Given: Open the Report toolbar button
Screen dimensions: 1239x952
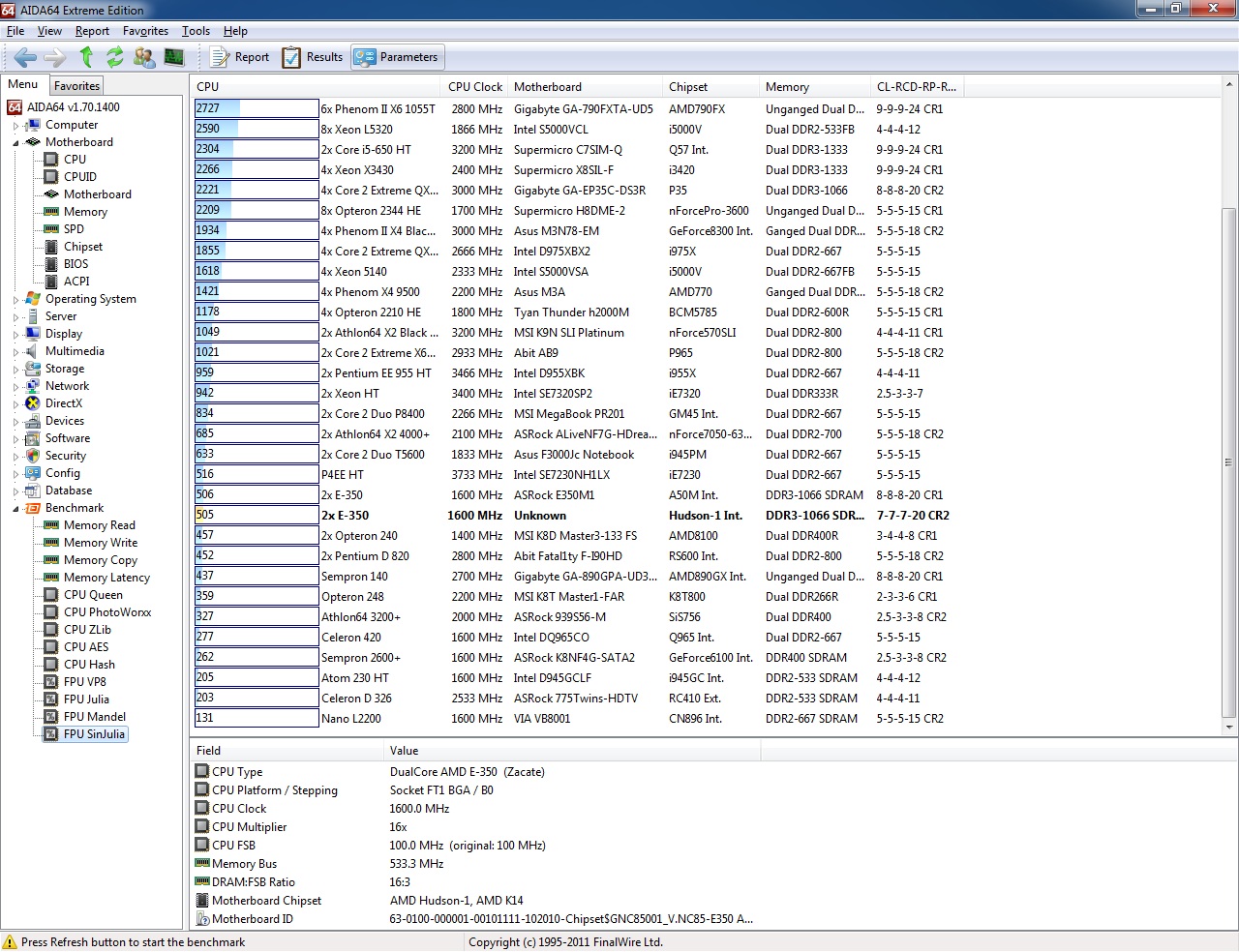Looking at the screenshot, I should tap(240, 57).
